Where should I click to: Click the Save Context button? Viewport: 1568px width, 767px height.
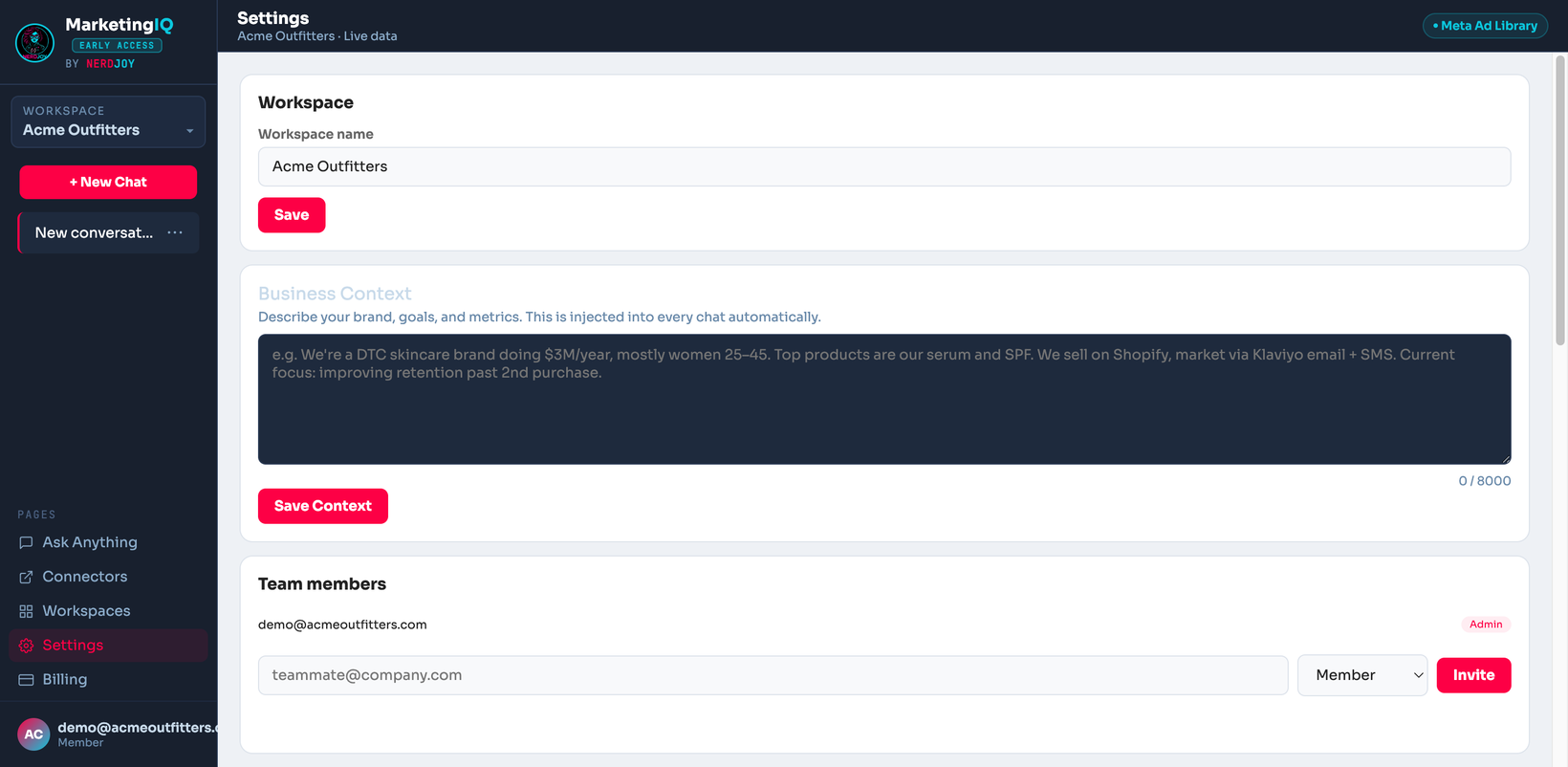[323, 506]
